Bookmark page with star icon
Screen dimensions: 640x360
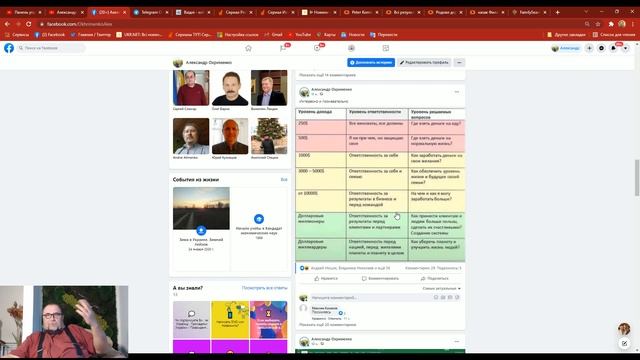point(598,24)
